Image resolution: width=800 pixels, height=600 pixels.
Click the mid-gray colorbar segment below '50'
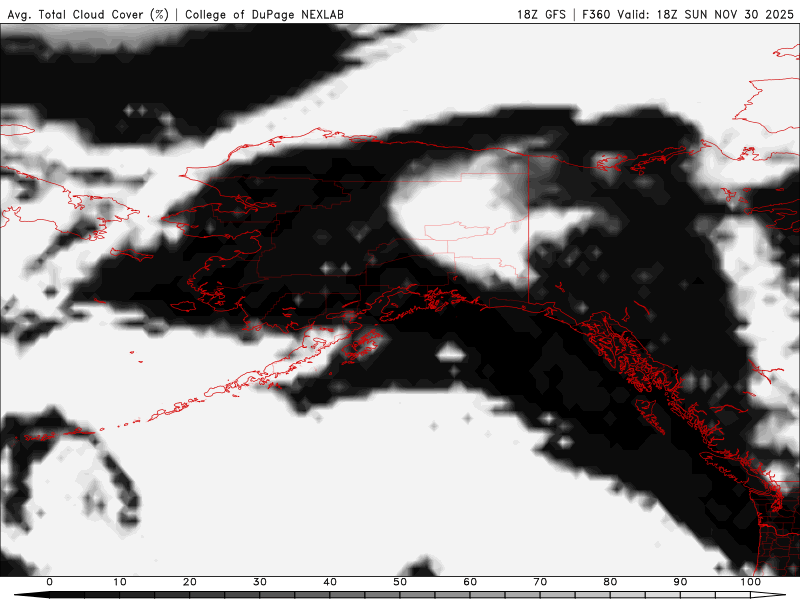point(417,595)
